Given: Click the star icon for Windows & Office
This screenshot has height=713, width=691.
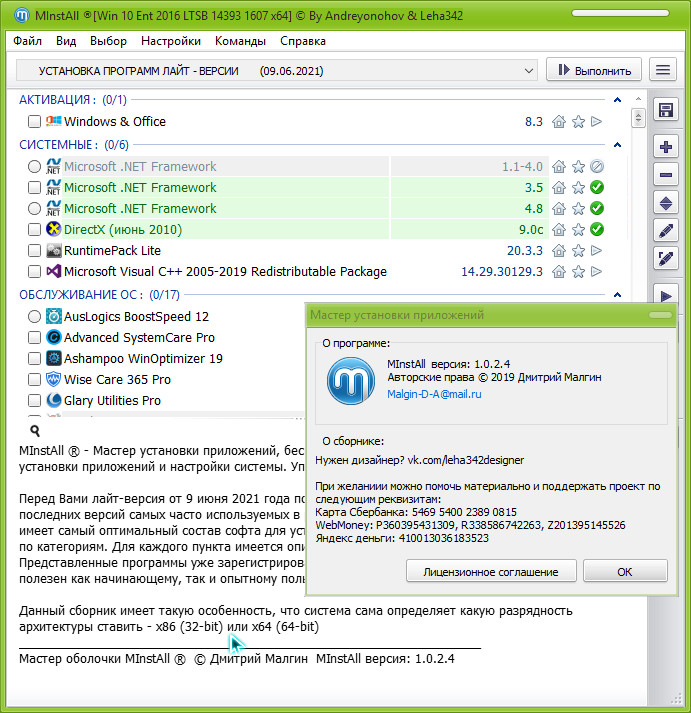Looking at the screenshot, I should [578, 122].
